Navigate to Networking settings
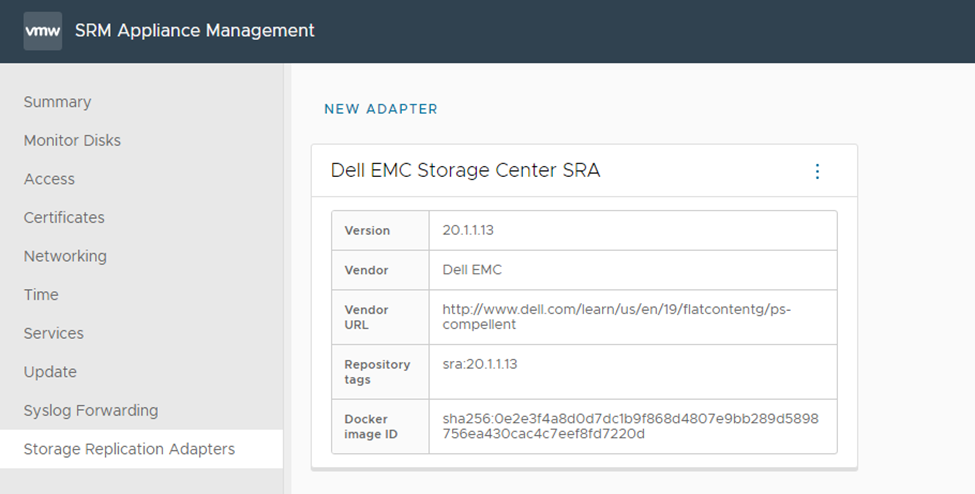The image size is (975, 494). coord(65,256)
